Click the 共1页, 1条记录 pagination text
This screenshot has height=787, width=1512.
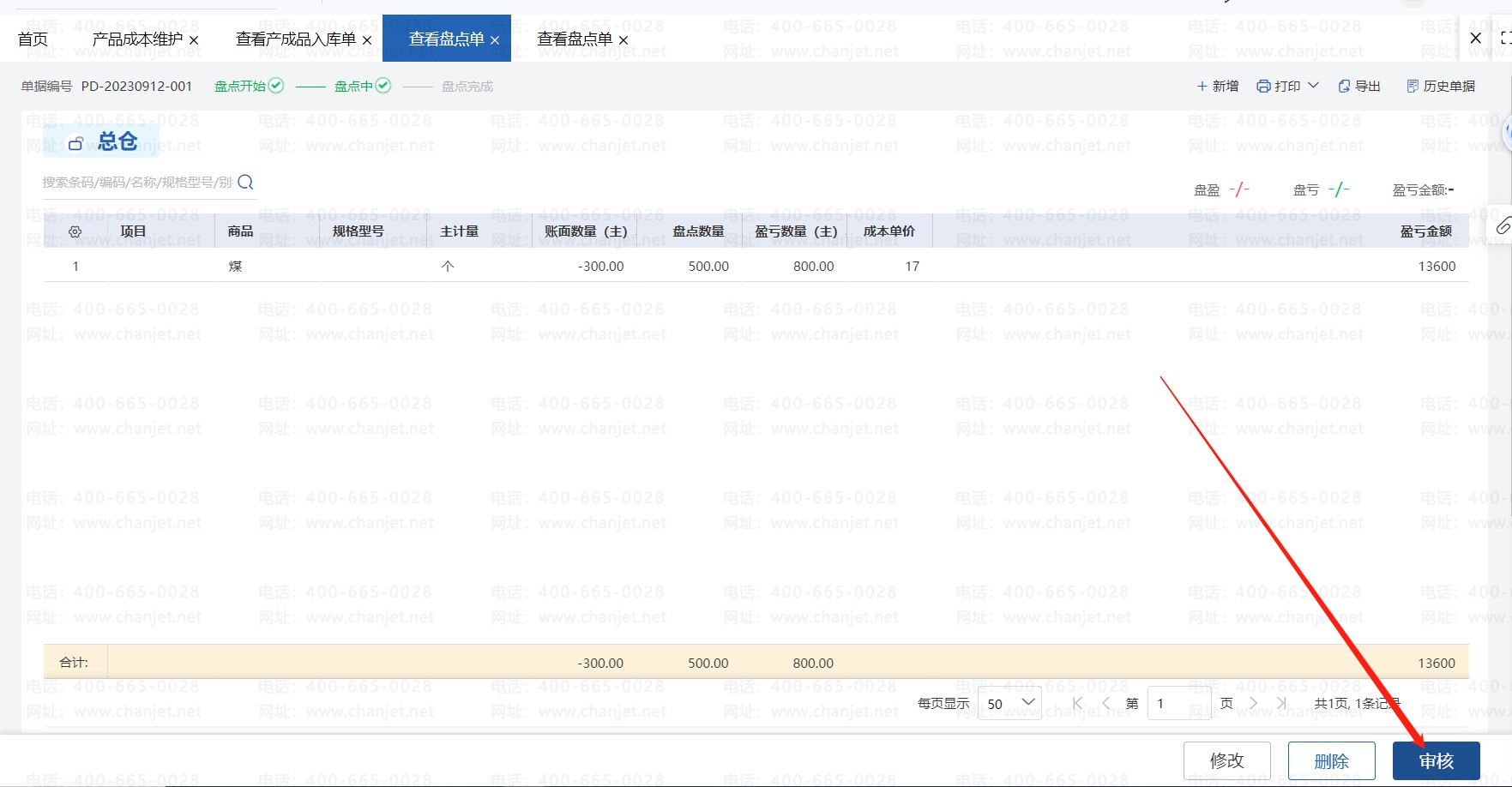pos(1358,703)
